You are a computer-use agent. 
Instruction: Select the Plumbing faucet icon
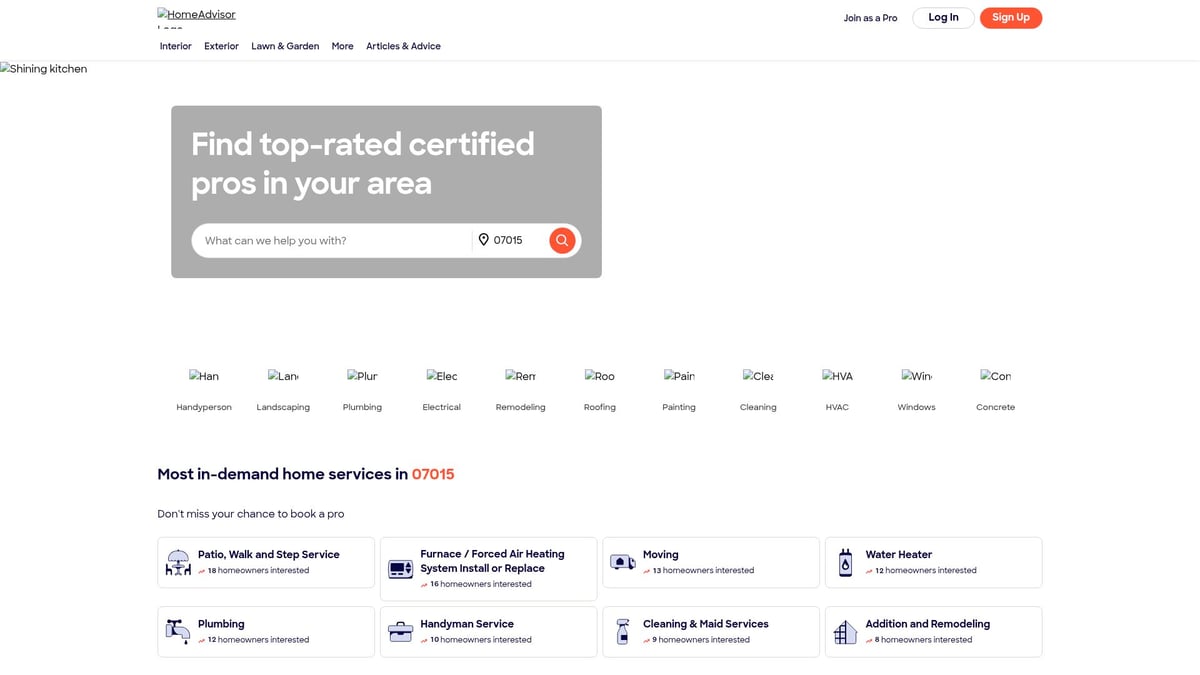pyautogui.click(x=178, y=631)
